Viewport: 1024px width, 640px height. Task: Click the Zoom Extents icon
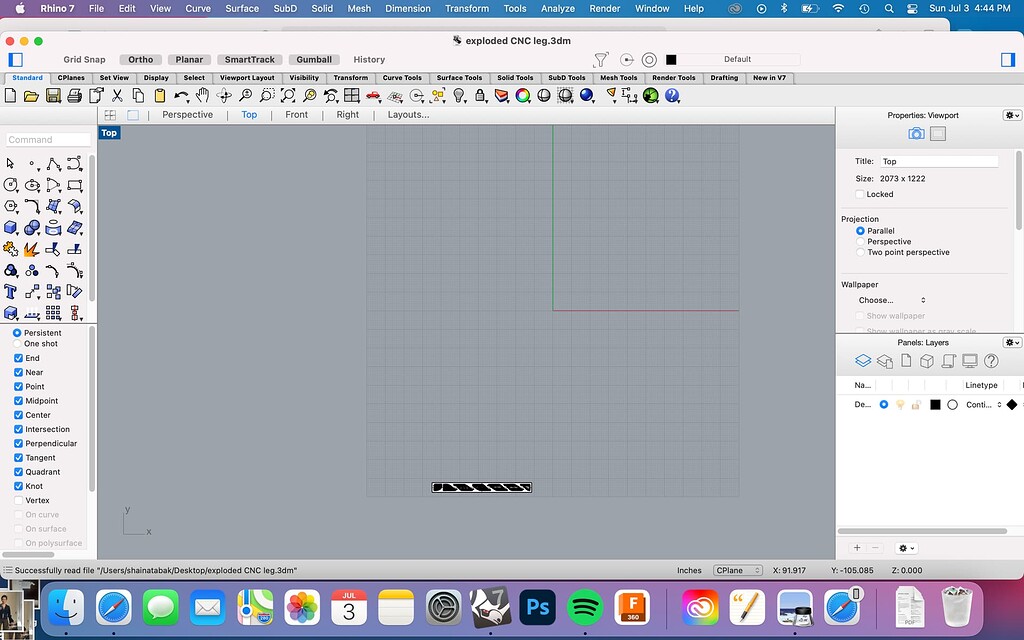point(288,96)
